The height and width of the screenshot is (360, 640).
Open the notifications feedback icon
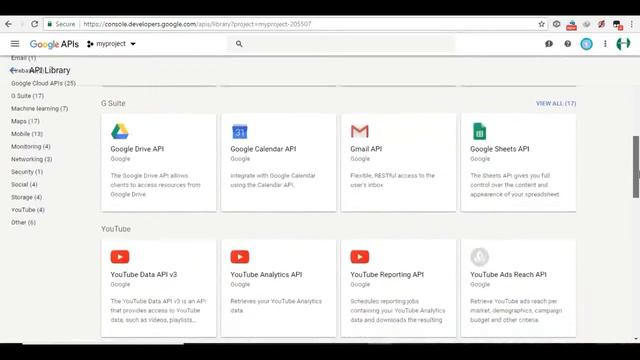coord(549,44)
